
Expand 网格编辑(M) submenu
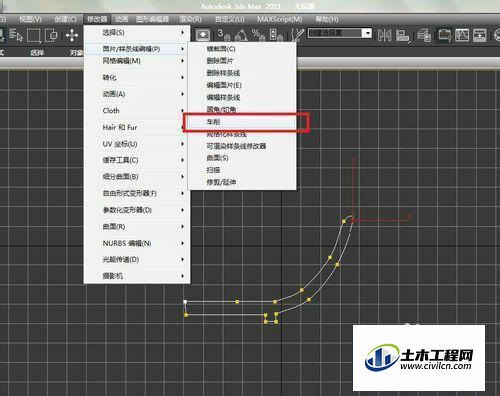(x=137, y=61)
